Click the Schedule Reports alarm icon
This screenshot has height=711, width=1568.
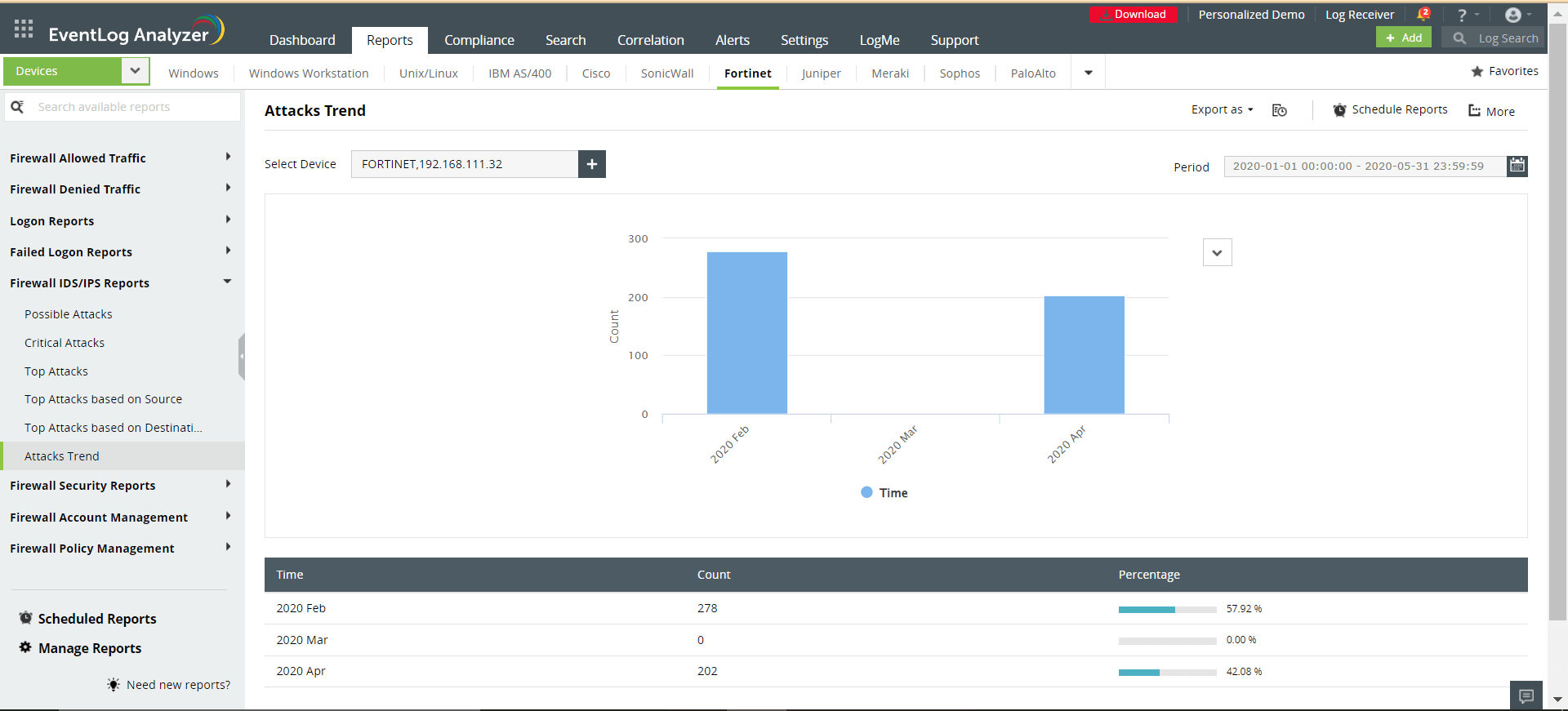(x=1339, y=109)
